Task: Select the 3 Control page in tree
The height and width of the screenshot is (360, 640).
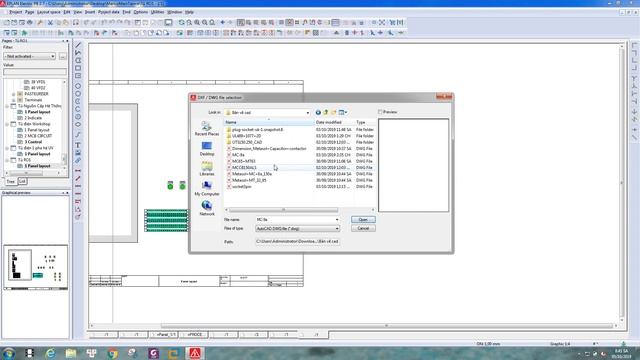Action: [33, 142]
